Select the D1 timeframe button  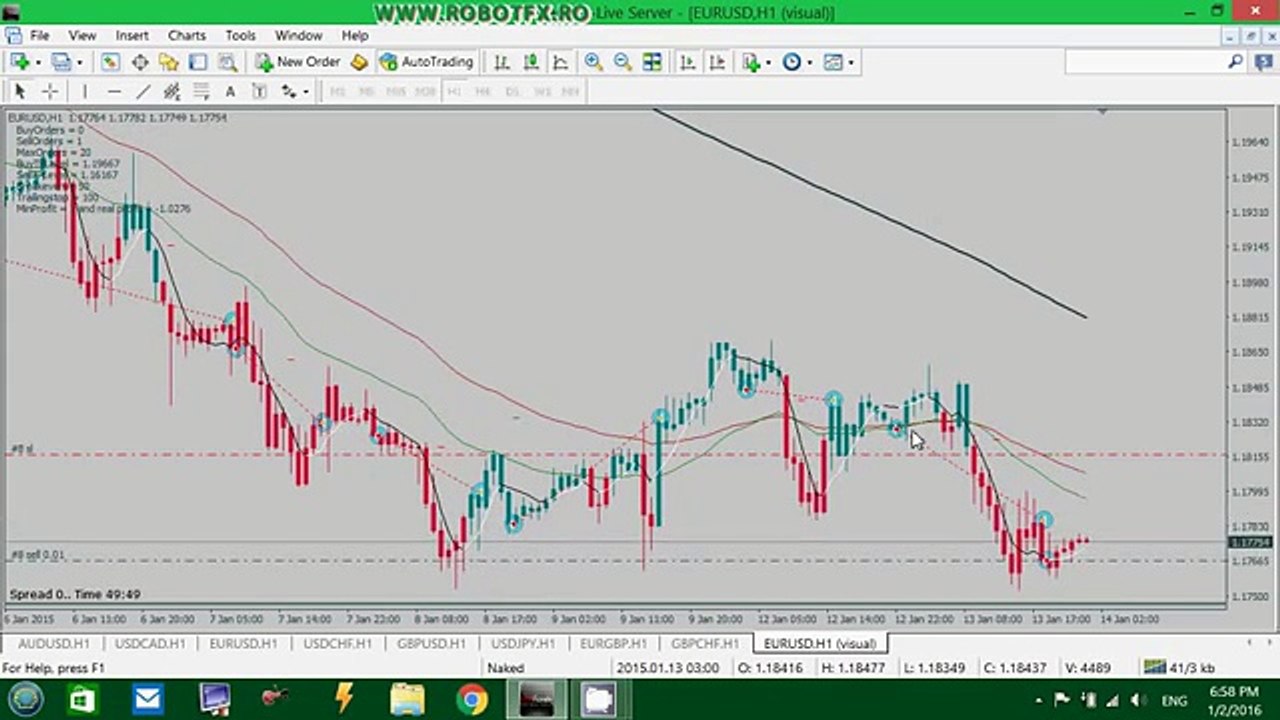(x=512, y=91)
